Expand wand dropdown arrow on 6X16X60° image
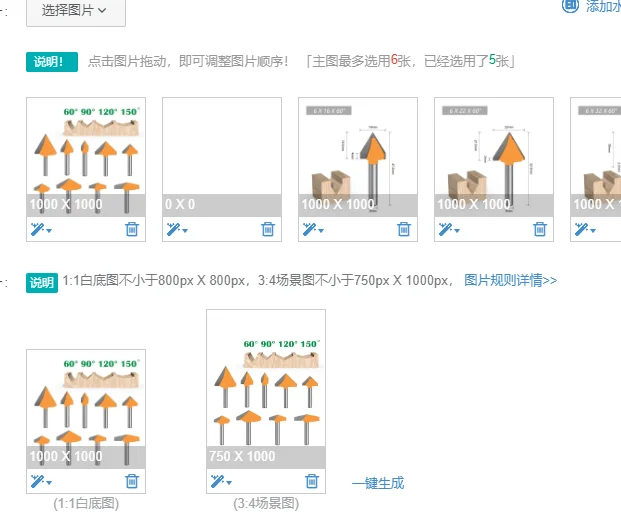The height and width of the screenshot is (521, 621). coord(321,230)
